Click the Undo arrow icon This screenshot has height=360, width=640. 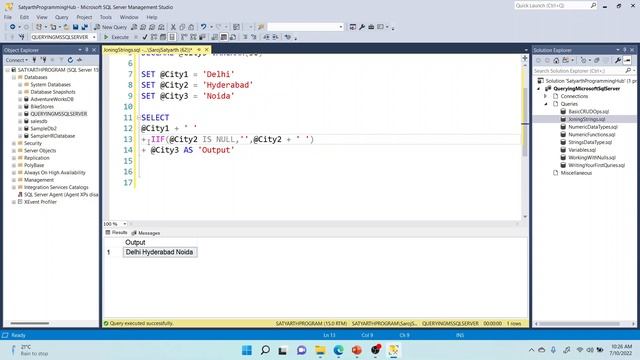click(203, 27)
